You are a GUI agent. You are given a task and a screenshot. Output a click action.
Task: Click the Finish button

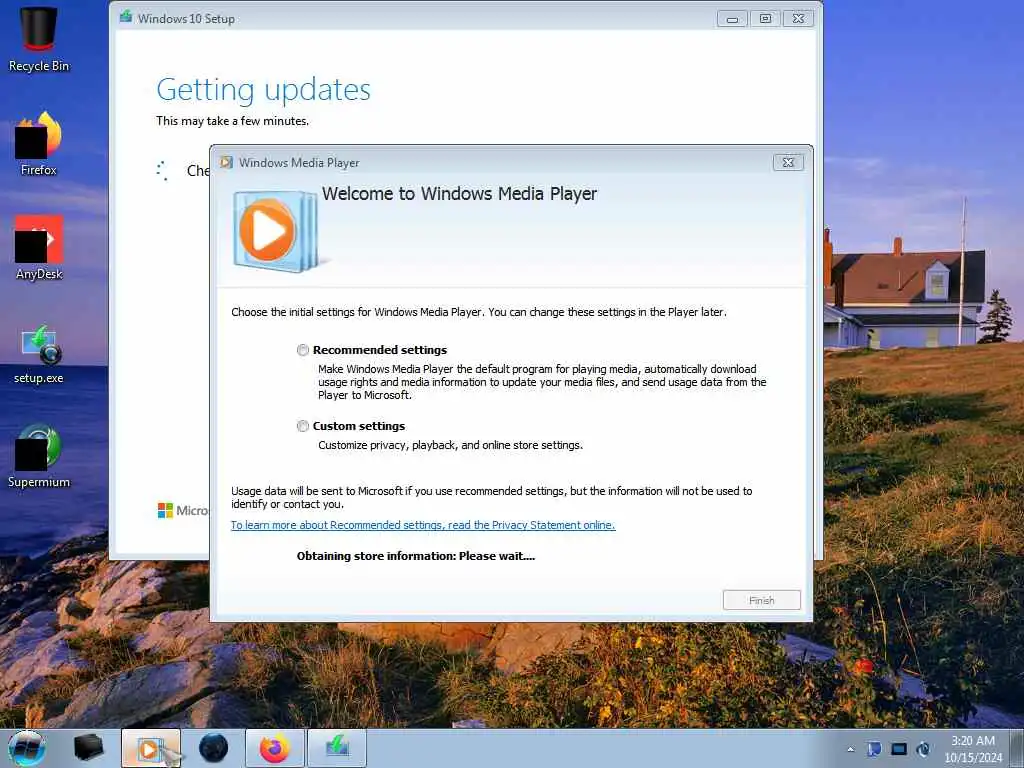[761, 600]
